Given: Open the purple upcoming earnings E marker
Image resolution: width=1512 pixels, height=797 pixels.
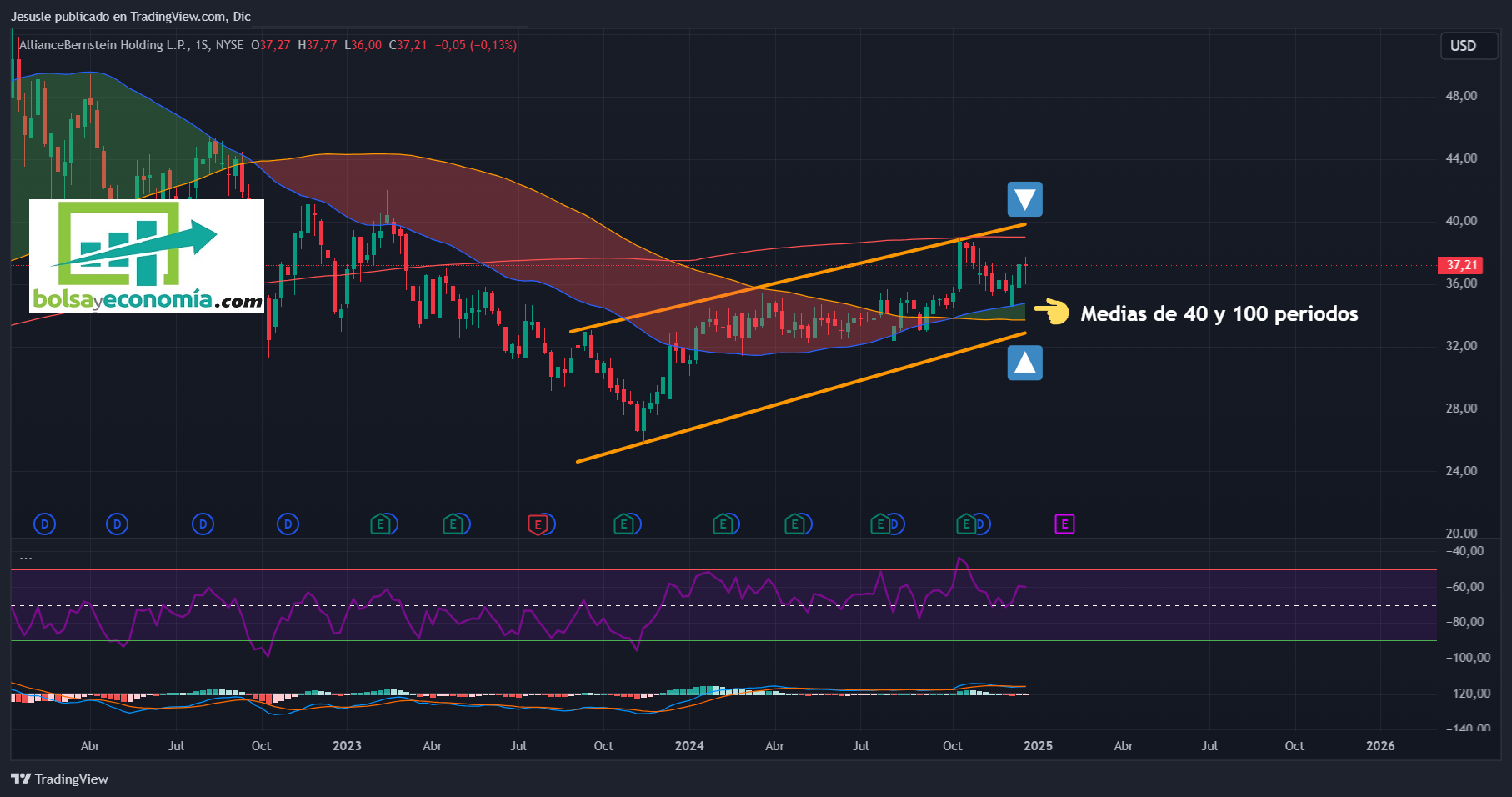Looking at the screenshot, I should 1064,524.
